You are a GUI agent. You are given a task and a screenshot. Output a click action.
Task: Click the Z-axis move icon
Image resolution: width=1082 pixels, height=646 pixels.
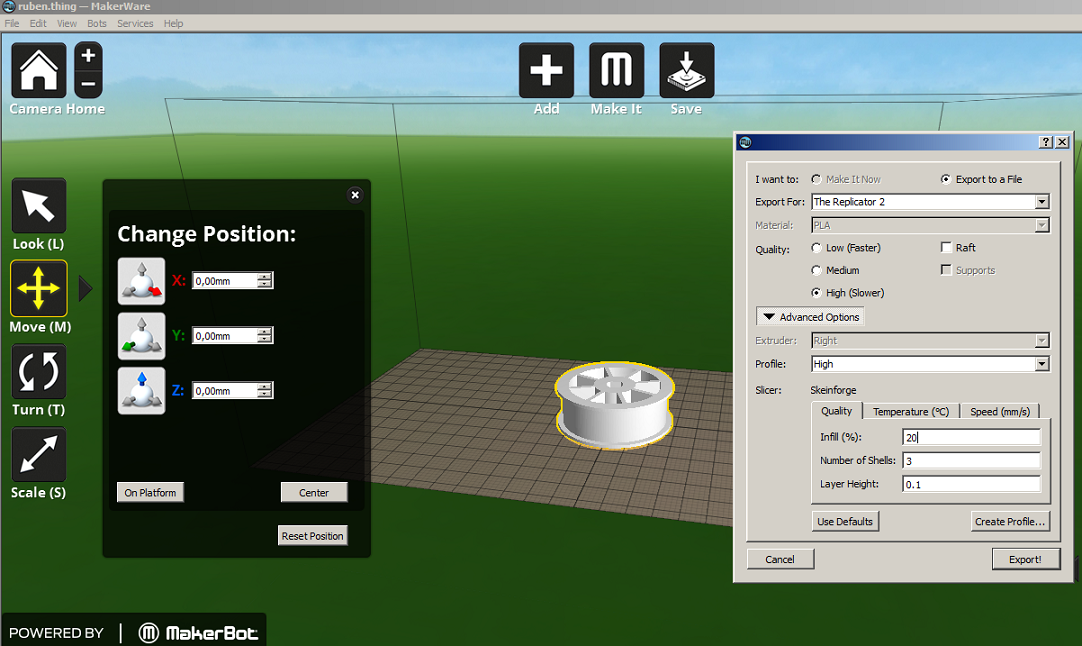[x=141, y=391]
